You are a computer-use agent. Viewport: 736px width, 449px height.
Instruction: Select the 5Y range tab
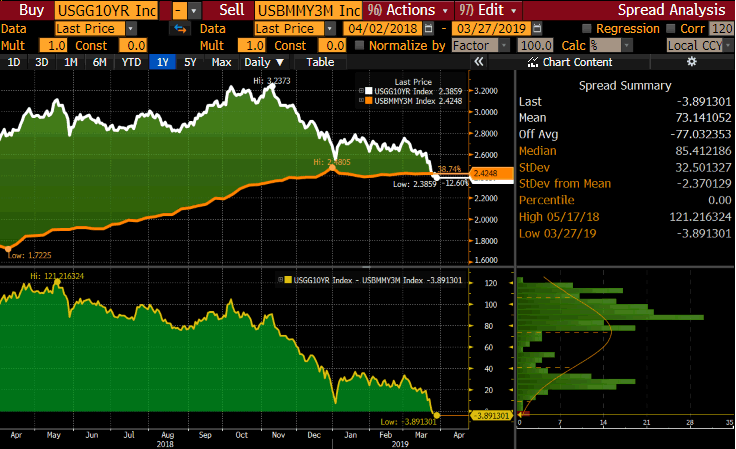(x=190, y=62)
